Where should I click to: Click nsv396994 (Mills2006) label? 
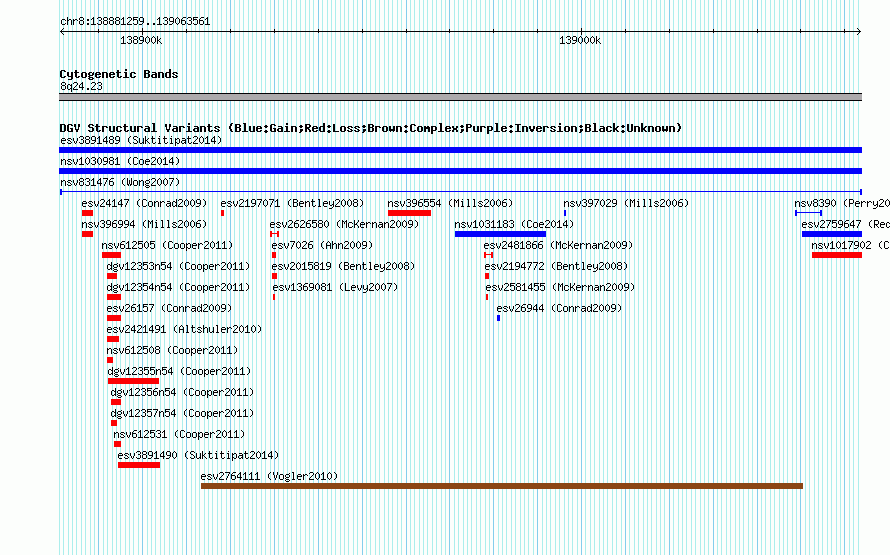pyautogui.click(x=144, y=224)
